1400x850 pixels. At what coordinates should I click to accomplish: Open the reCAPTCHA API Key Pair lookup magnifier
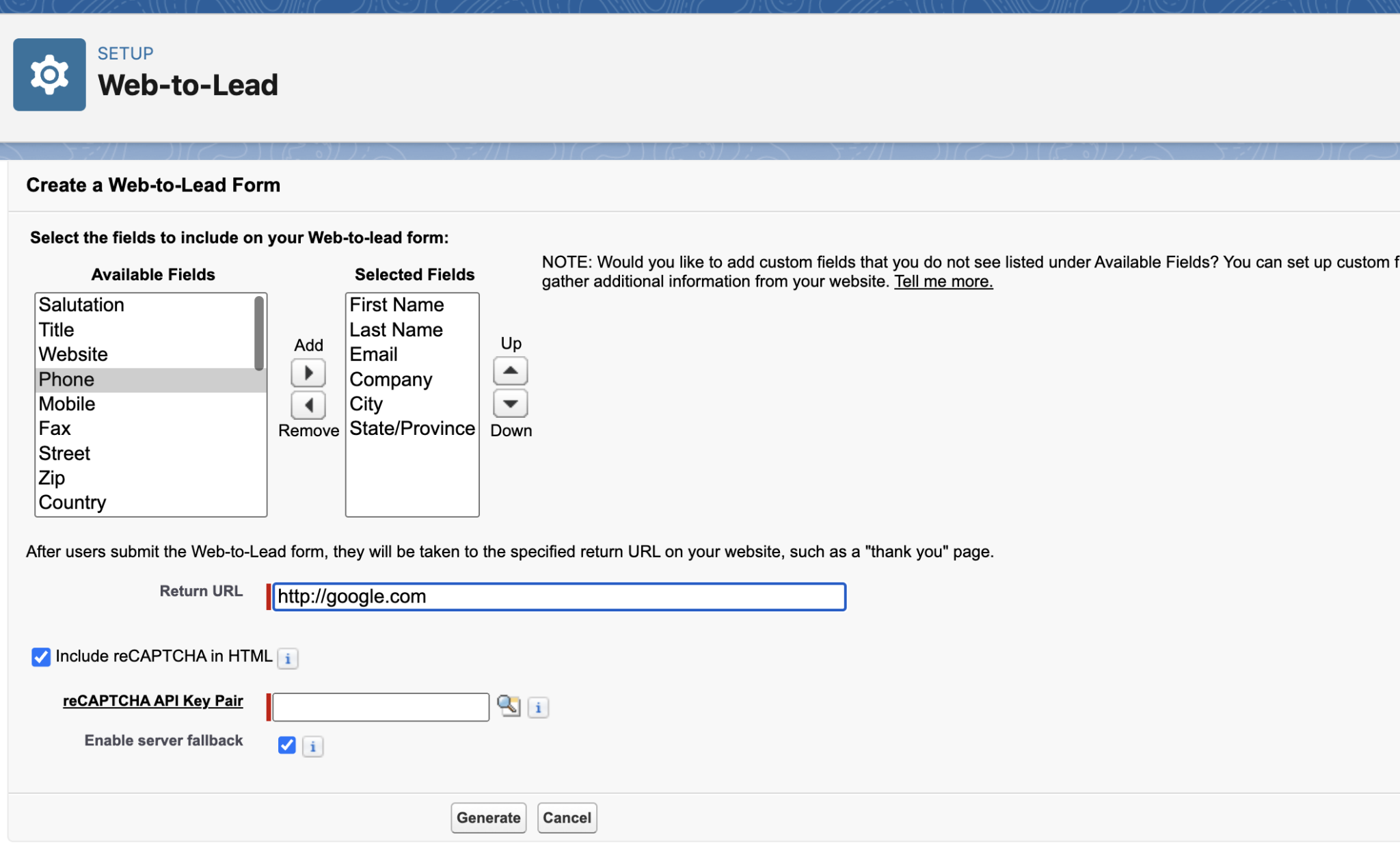coord(509,706)
